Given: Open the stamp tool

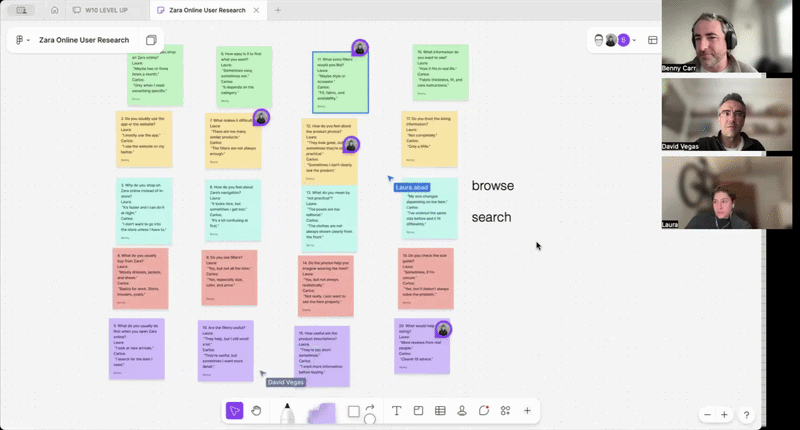Looking at the screenshot, I should (x=462, y=410).
